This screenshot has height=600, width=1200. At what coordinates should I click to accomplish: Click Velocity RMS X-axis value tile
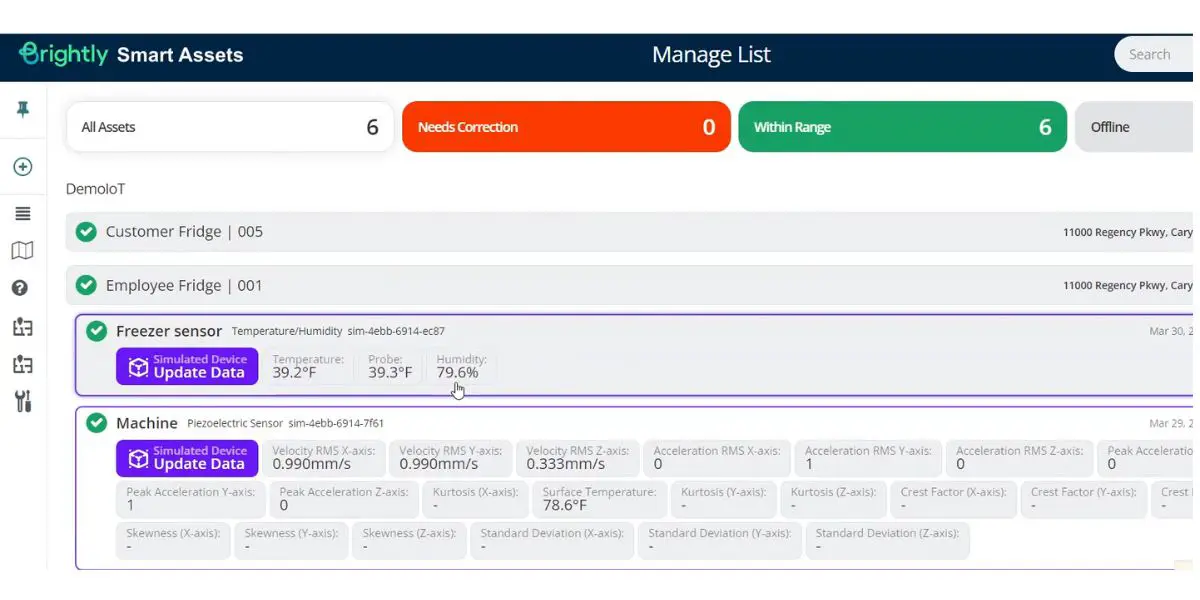tap(324, 458)
